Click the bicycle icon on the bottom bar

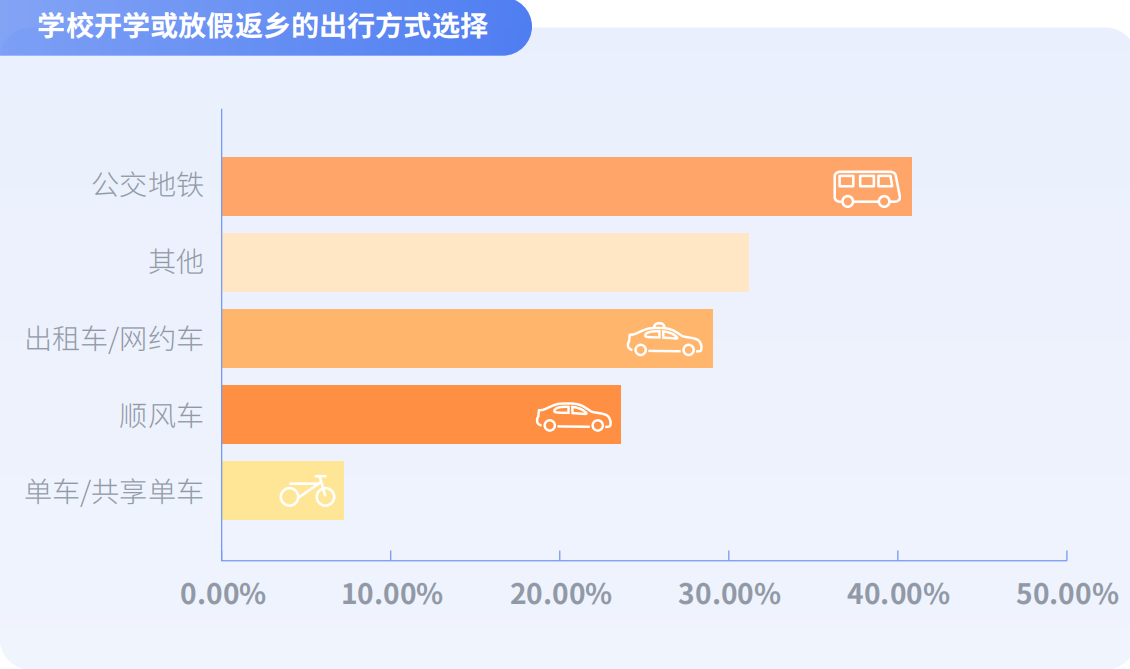[x=307, y=491]
